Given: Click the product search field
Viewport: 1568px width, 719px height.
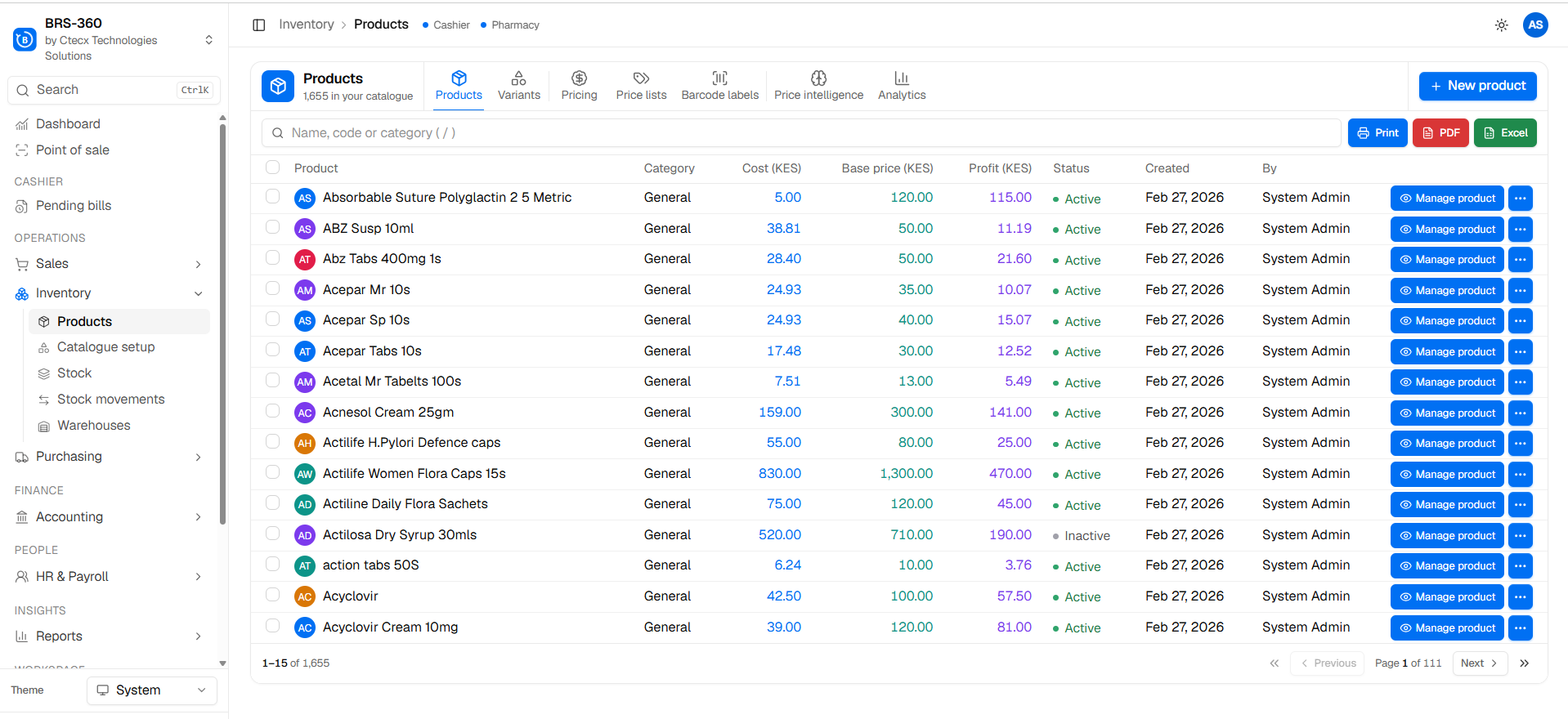Looking at the screenshot, I should tap(801, 133).
